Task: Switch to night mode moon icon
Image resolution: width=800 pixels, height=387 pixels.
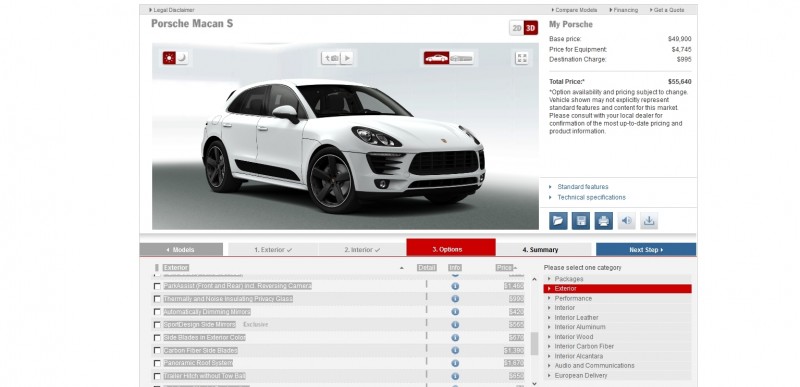Action: pyautogui.click(x=182, y=58)
